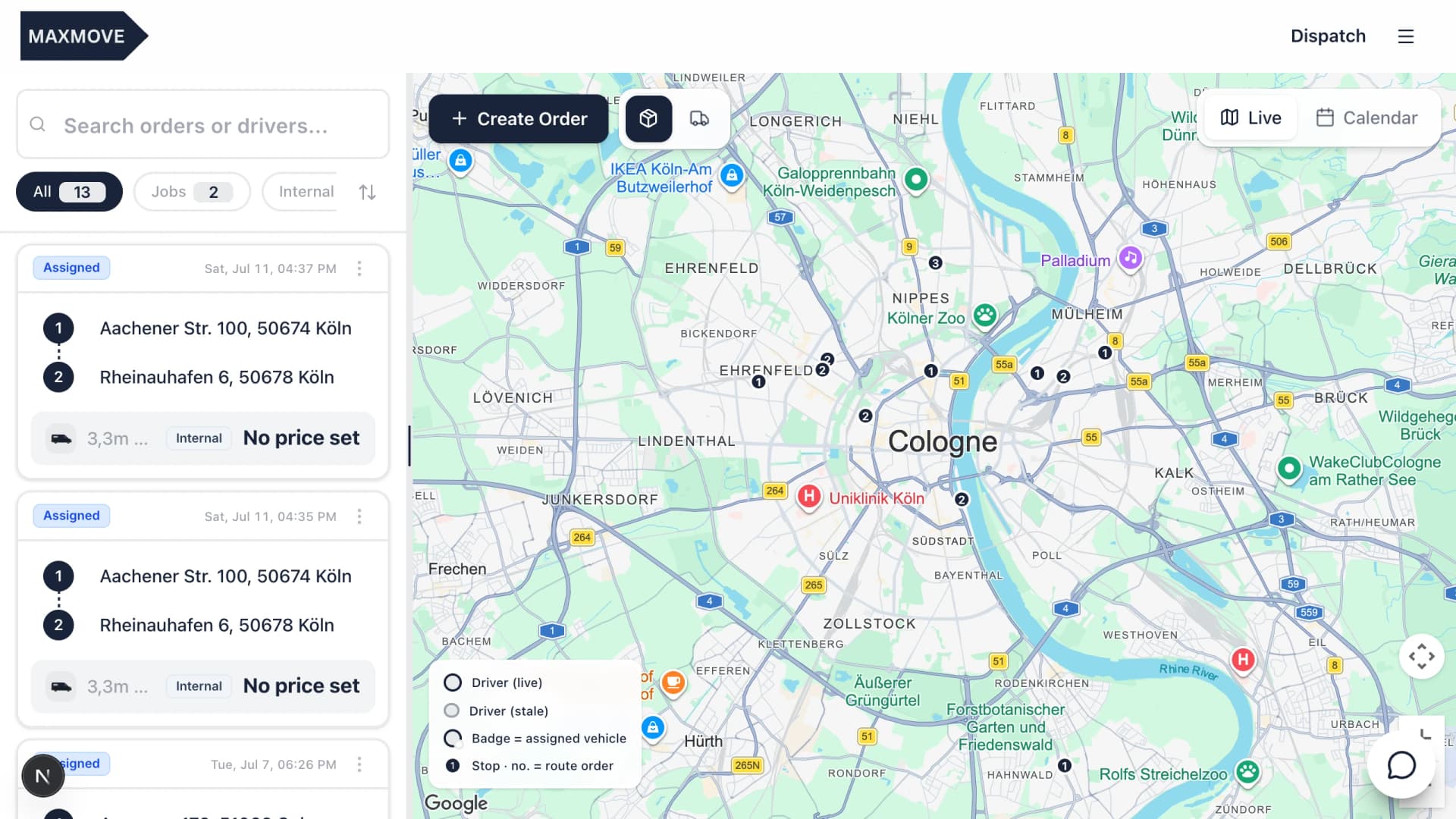Viewport: 1456px width, 819px height.
Task: Click the Google logo on map
Action: coord(456,803)
